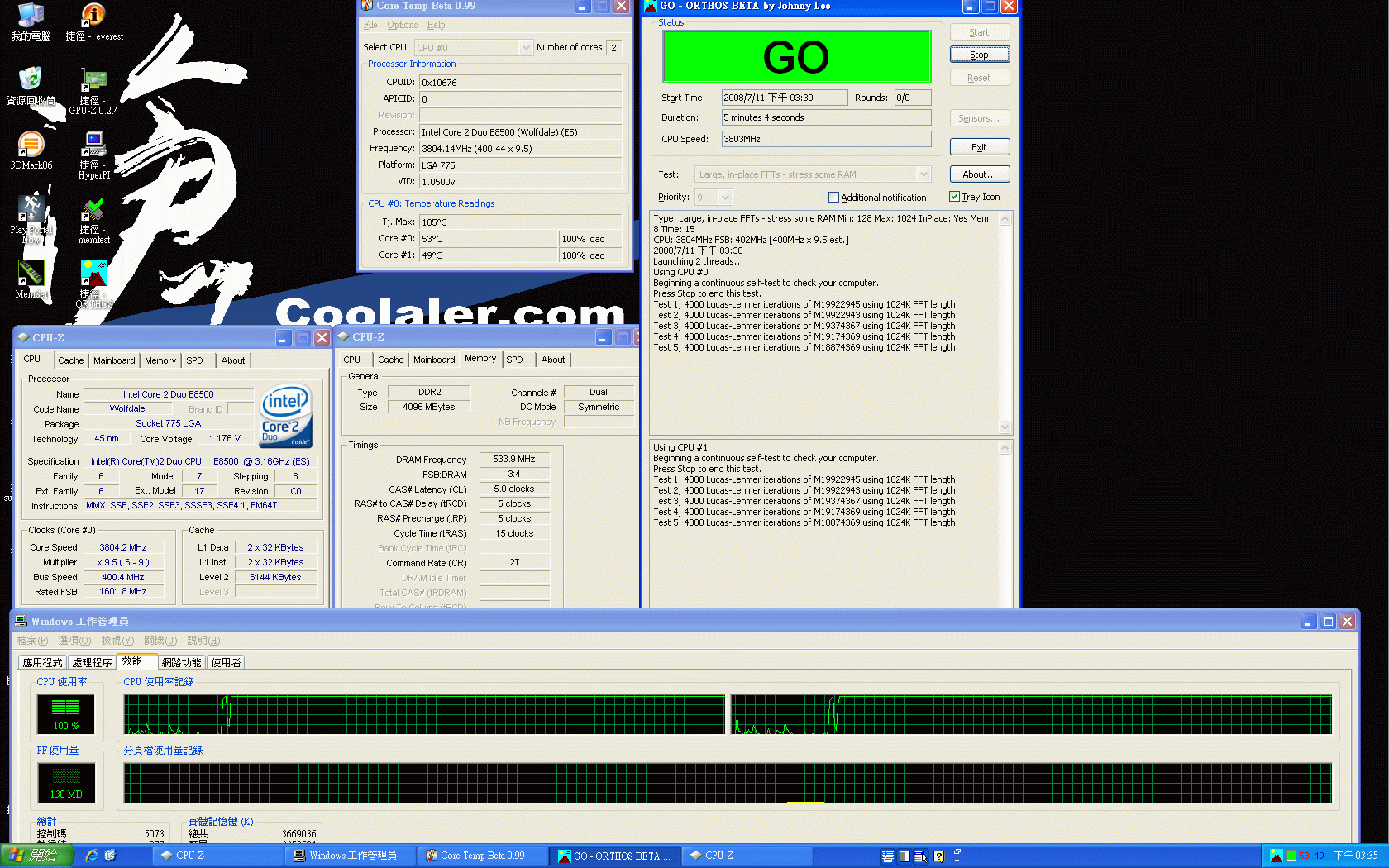The width and height of the screenshot is (1389, 868).
Task: Open the Priority dropdown in ORTHOS
Action: (725, 197)
